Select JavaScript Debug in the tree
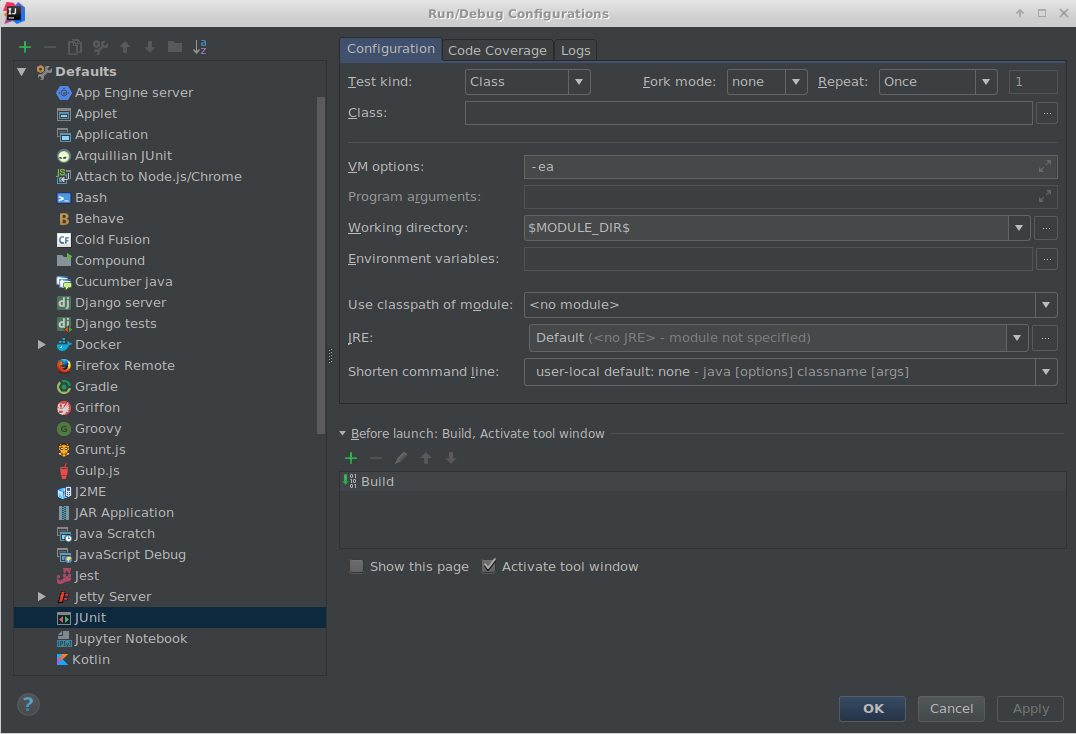Image resolution: width=1076 pixels, height=734 pixels. tap(170, 555)
